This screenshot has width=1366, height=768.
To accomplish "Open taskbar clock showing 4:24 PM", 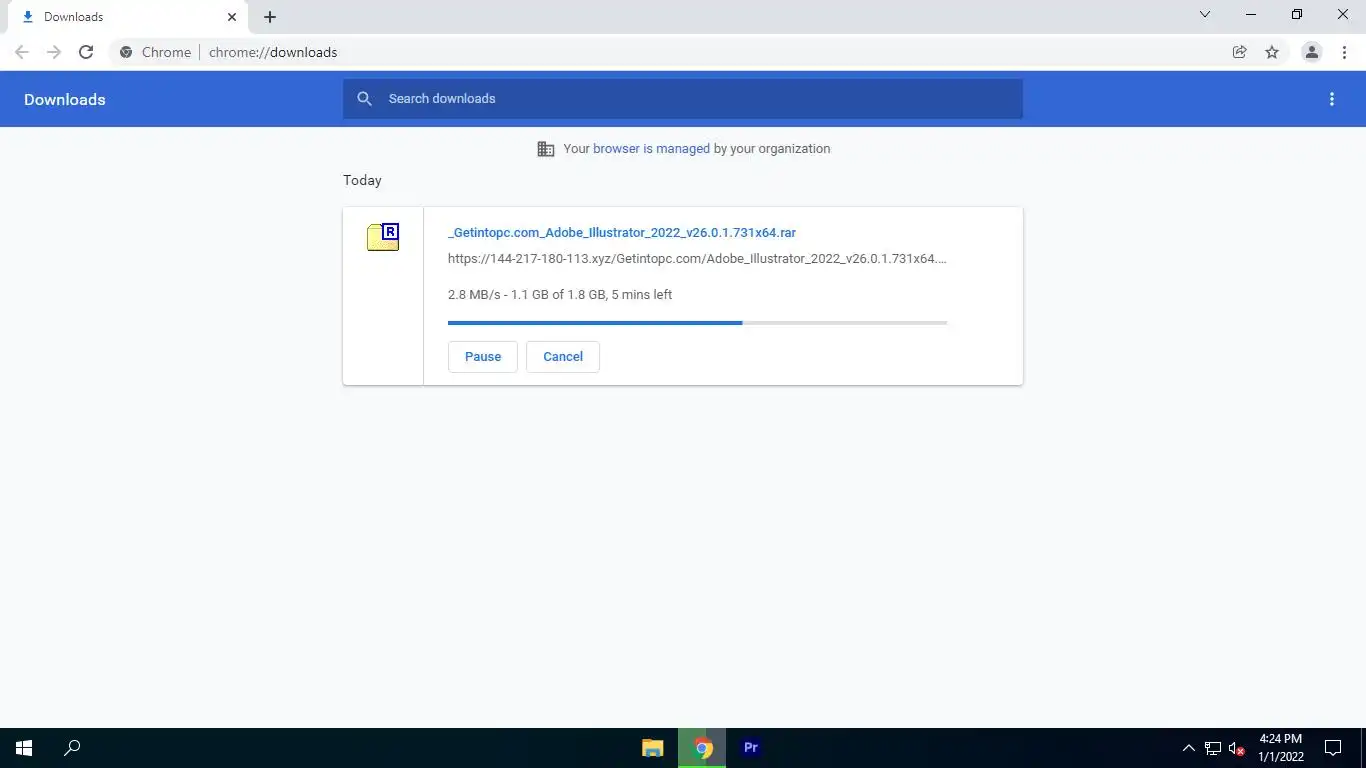I will [x=1281, y=748].
